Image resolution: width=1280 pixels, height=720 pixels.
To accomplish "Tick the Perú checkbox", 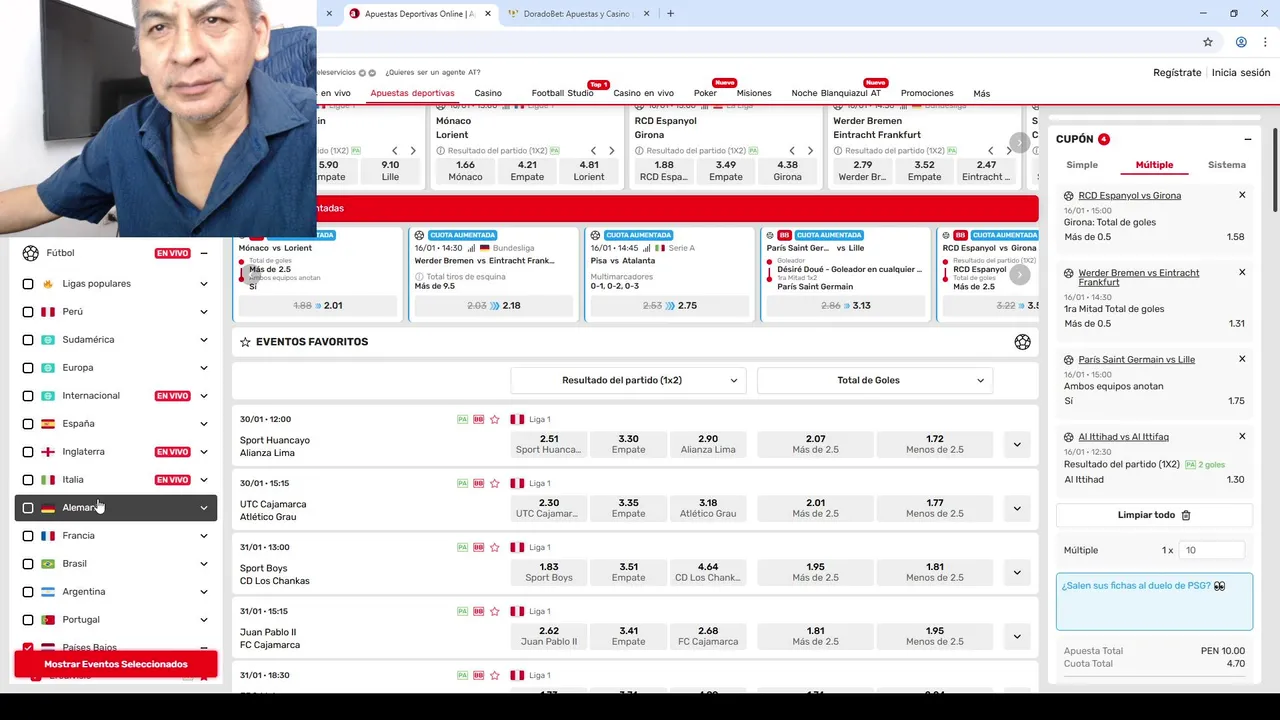I will pyautogui.click(x=28, y=312).
